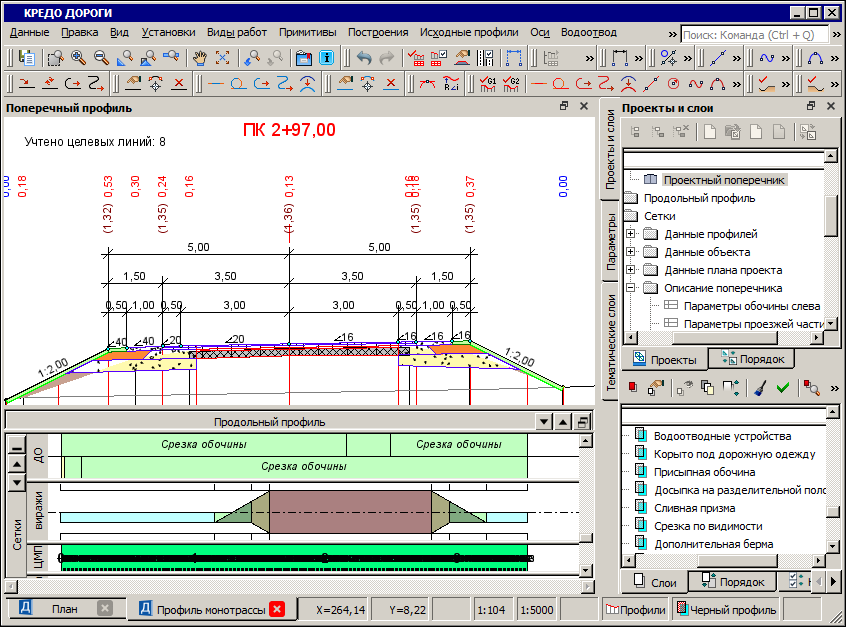
Task: Click the zoom in magnifier
Action: pos(78,58)
